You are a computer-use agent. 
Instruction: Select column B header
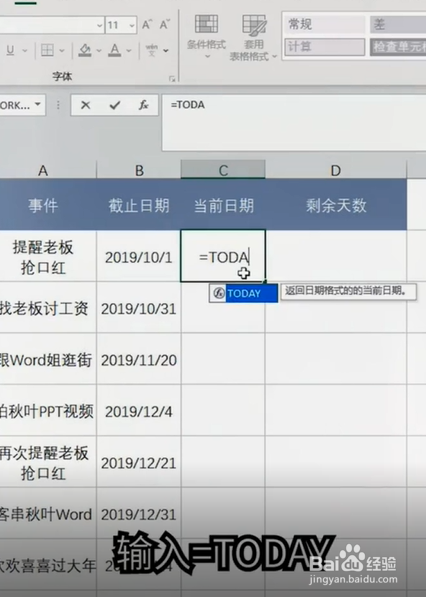click(x=139, y=170)
